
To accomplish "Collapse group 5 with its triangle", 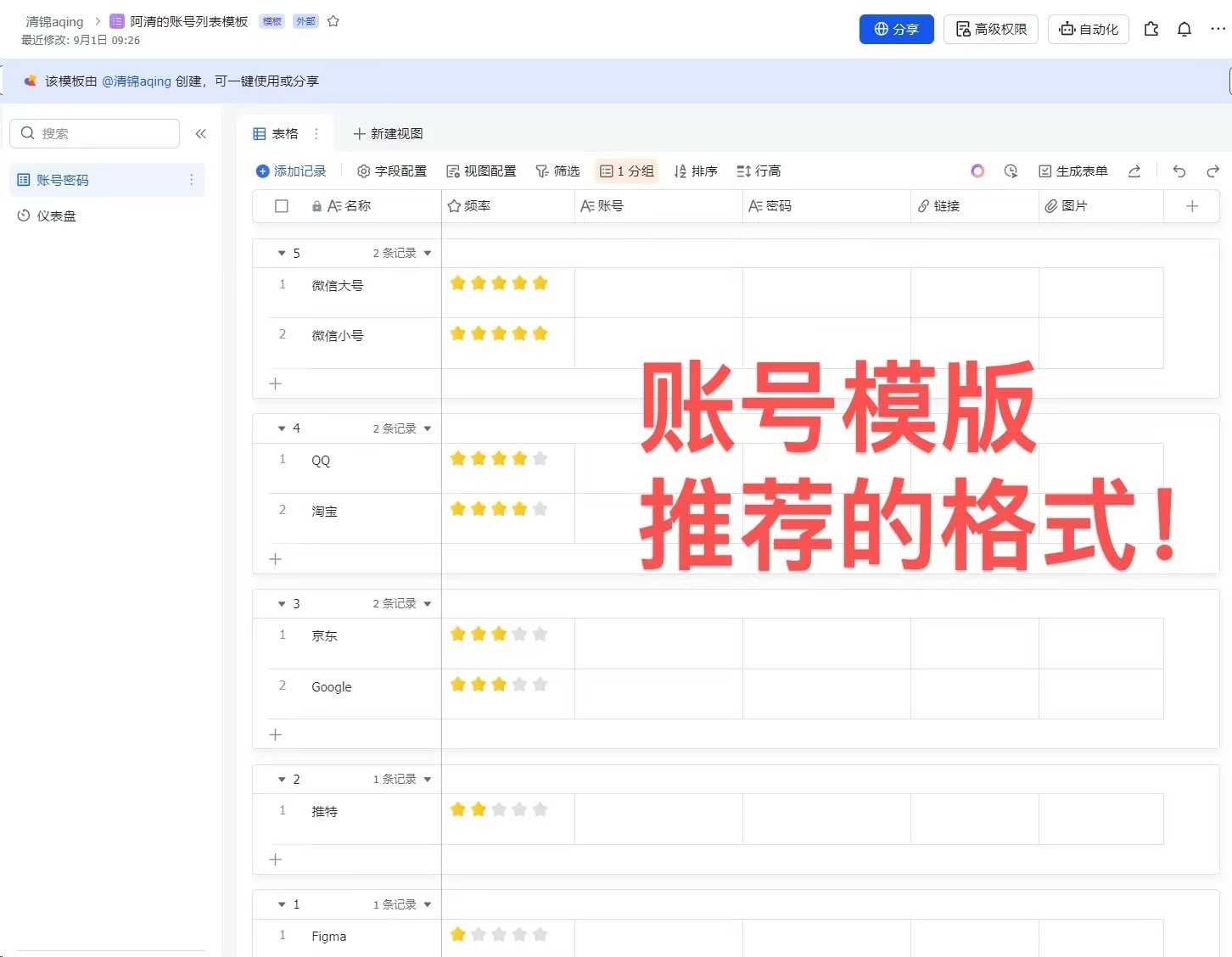I will tap(282, 253).
